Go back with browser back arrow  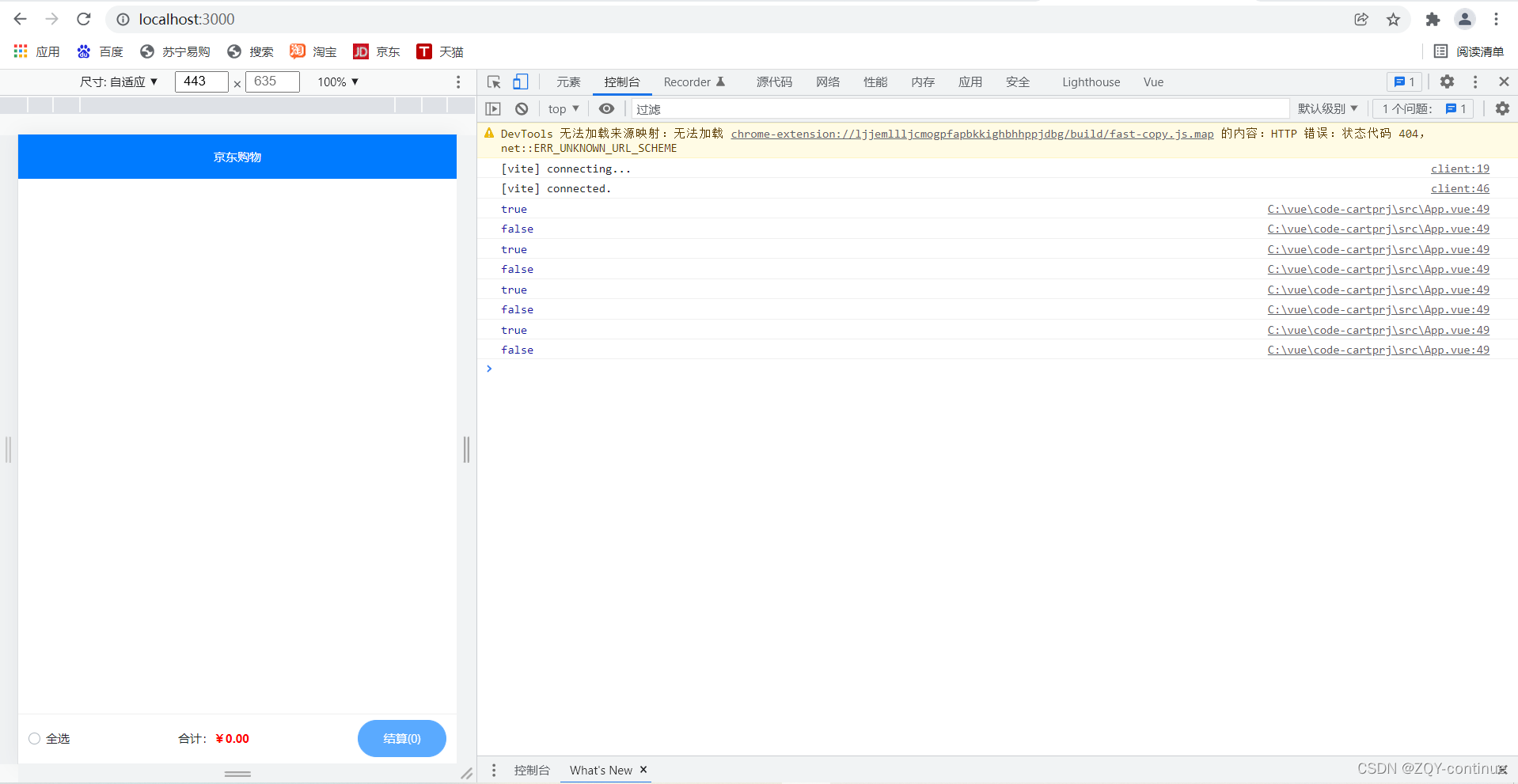[x=21, y=19]
